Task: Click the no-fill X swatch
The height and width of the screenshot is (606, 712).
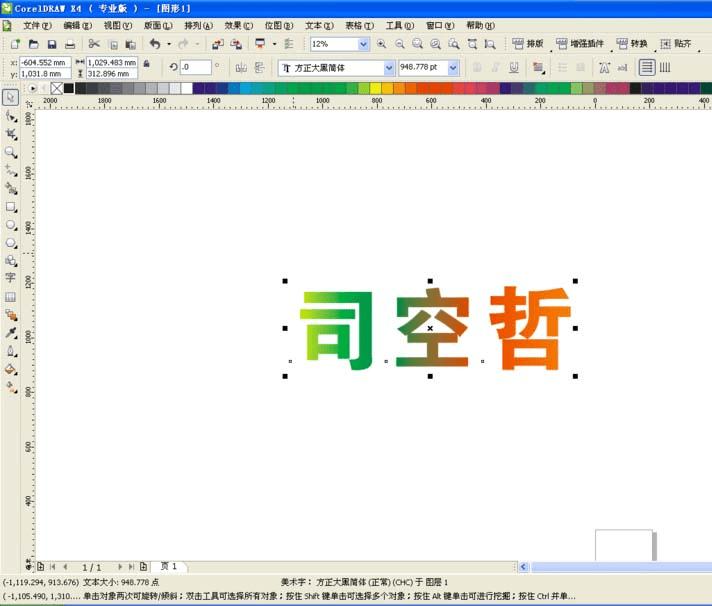Action: pyautogui.click(x=57, y=88)
